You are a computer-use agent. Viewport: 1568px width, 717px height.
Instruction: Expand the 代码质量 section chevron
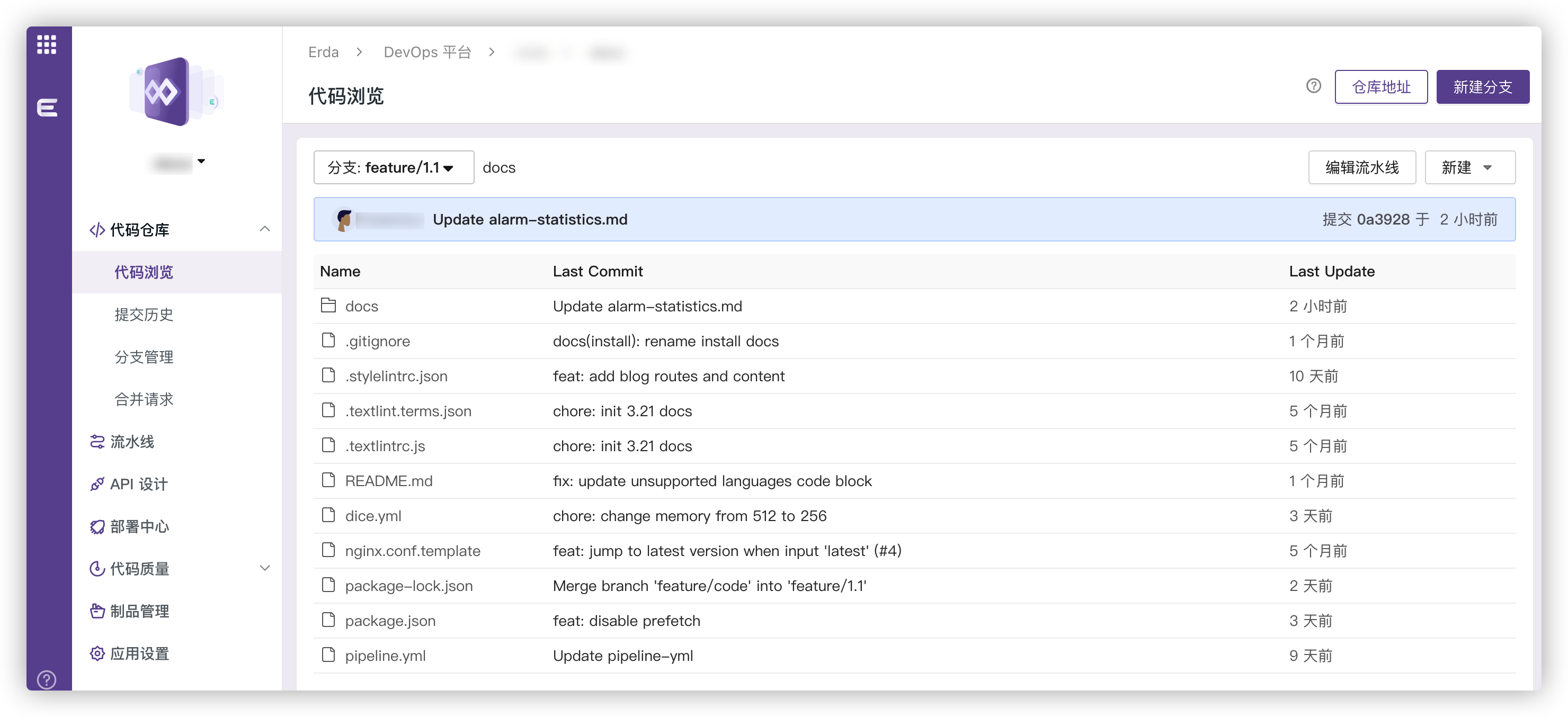coord(265,567)
